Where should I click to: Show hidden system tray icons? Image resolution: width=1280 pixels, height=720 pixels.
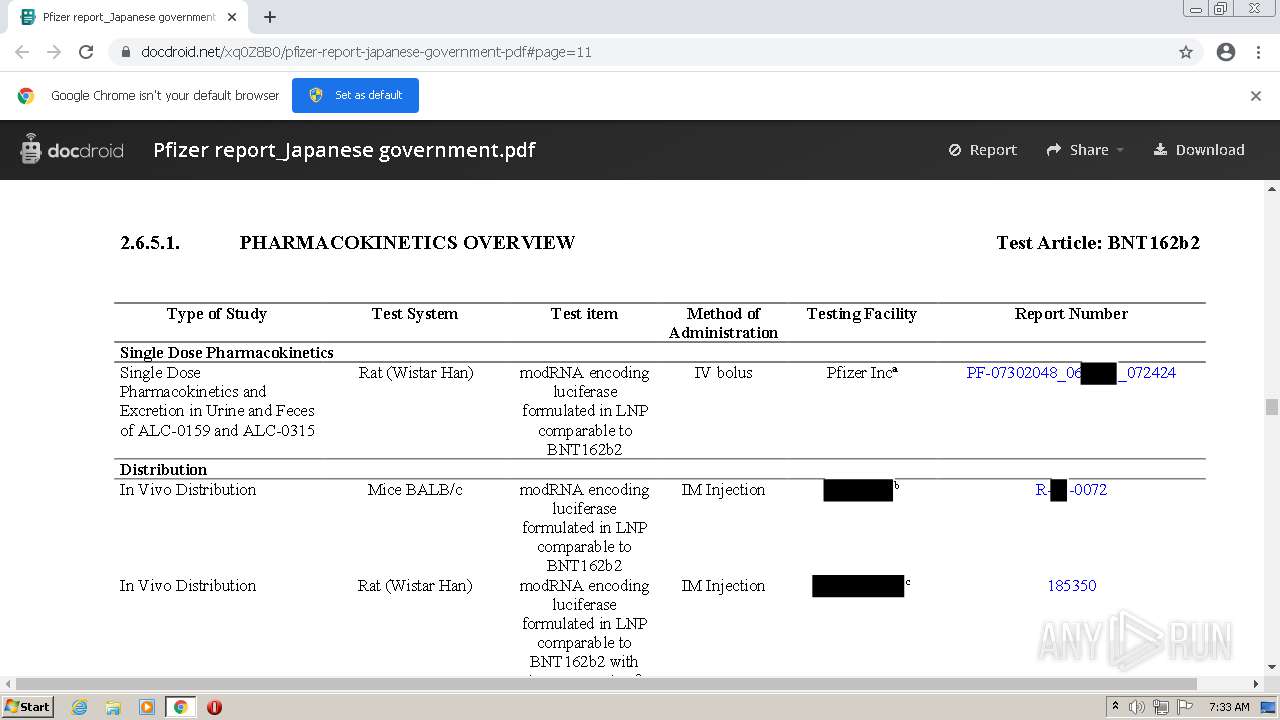[1115, 707]
